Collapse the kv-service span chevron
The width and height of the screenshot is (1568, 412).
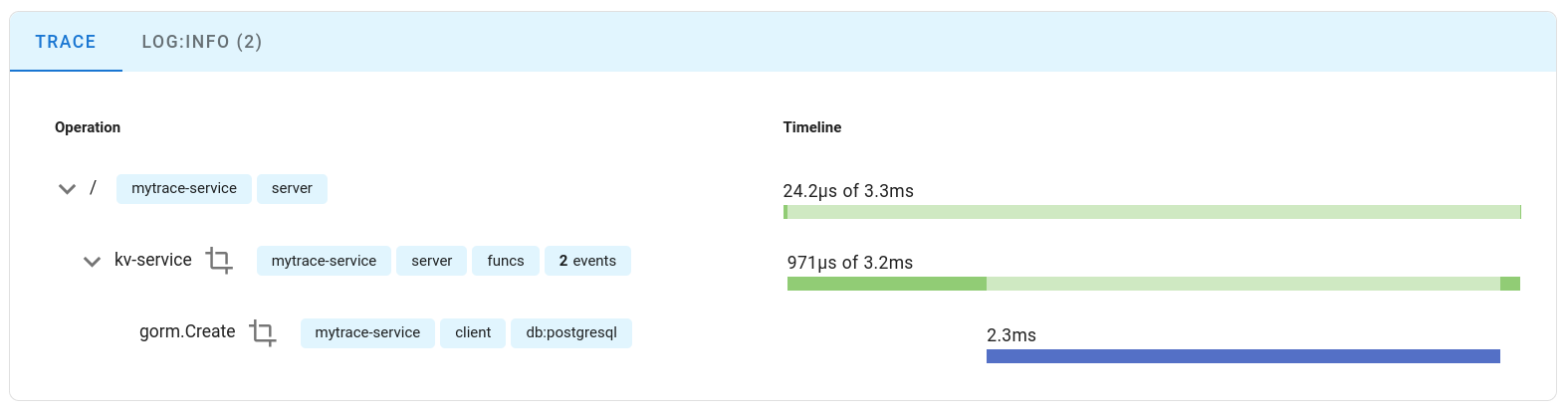click(92, 262)
